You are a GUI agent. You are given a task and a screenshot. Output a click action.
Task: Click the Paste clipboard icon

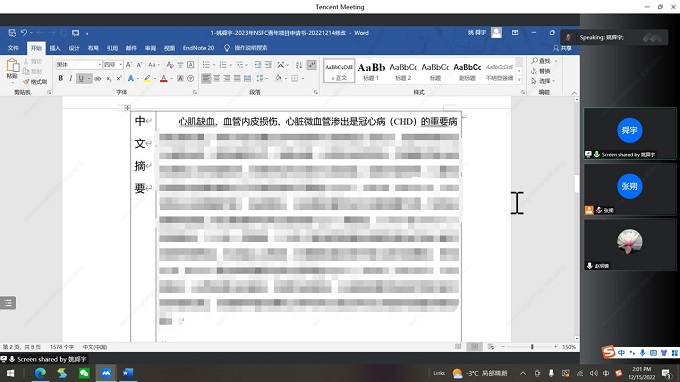[x=12, y=69]
